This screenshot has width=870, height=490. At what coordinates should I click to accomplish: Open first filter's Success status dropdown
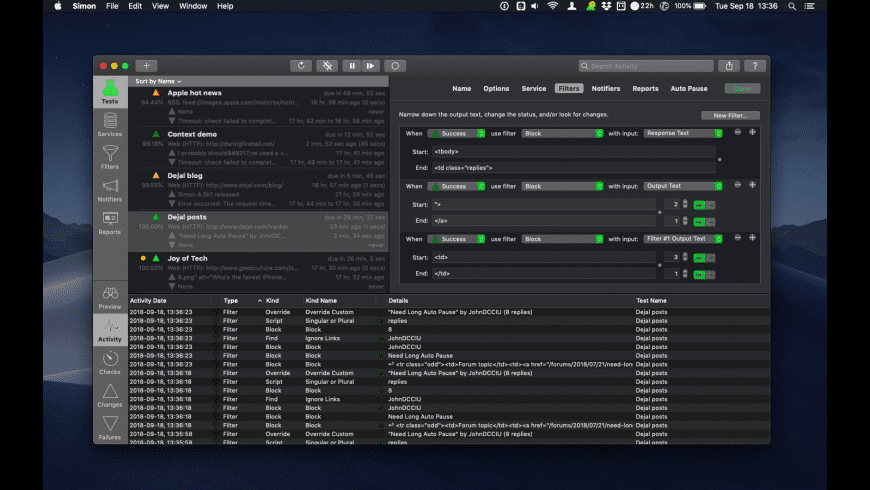(456, 133)
